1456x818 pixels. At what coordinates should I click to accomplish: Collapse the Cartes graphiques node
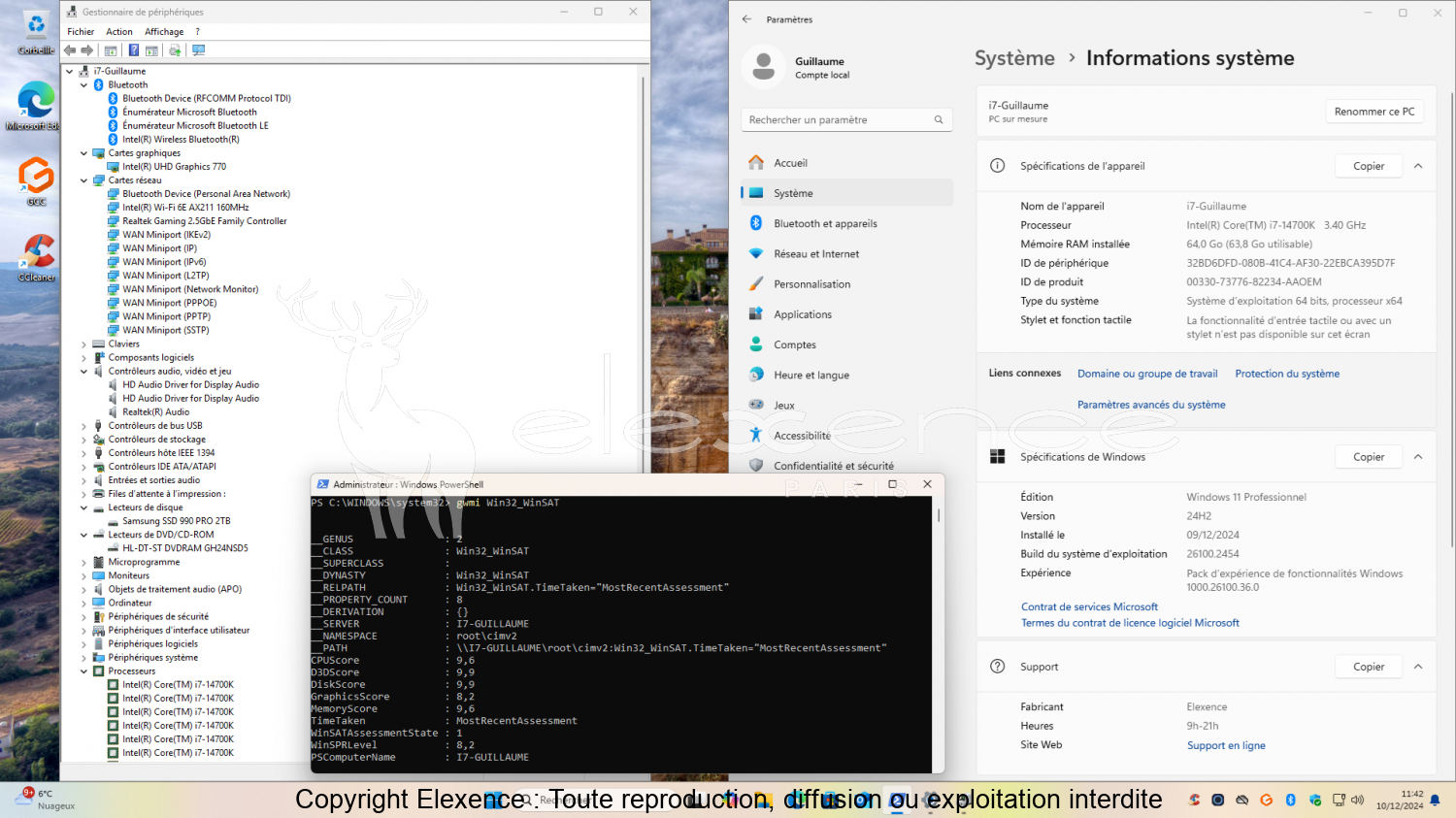(x=83, y=152)
